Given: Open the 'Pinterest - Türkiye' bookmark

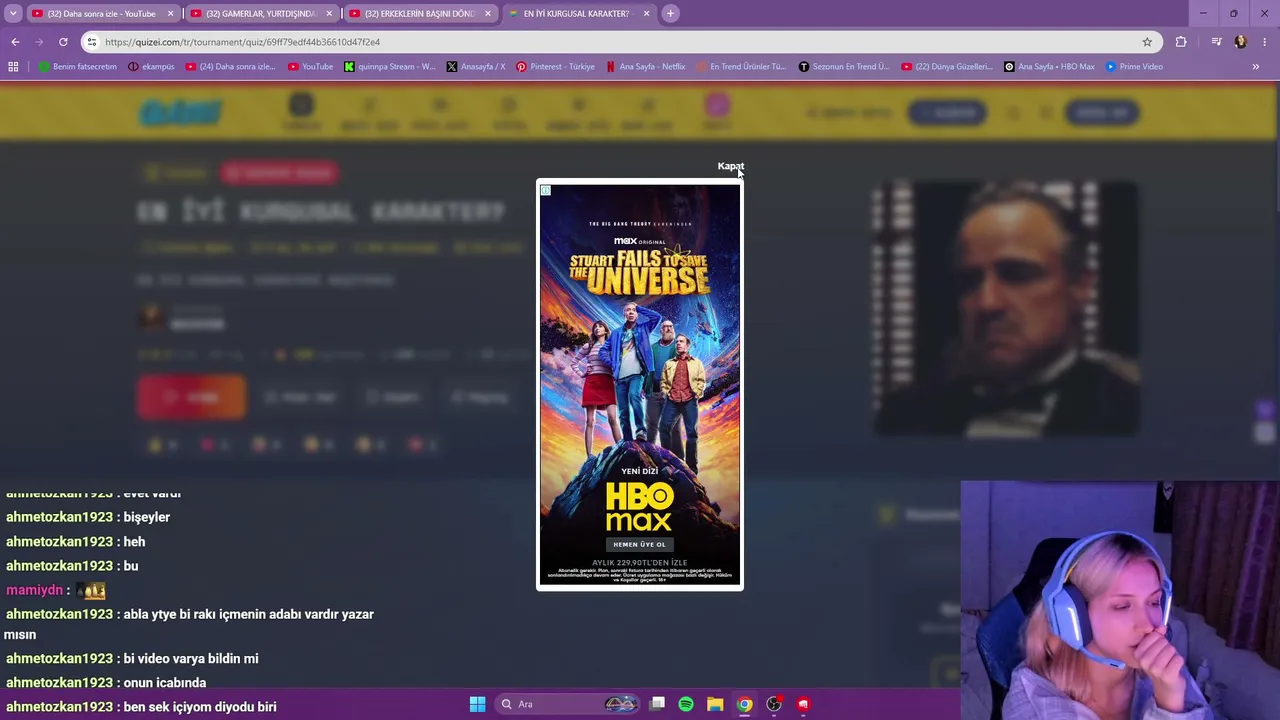Looking at the screenshot, I should 555,67.
